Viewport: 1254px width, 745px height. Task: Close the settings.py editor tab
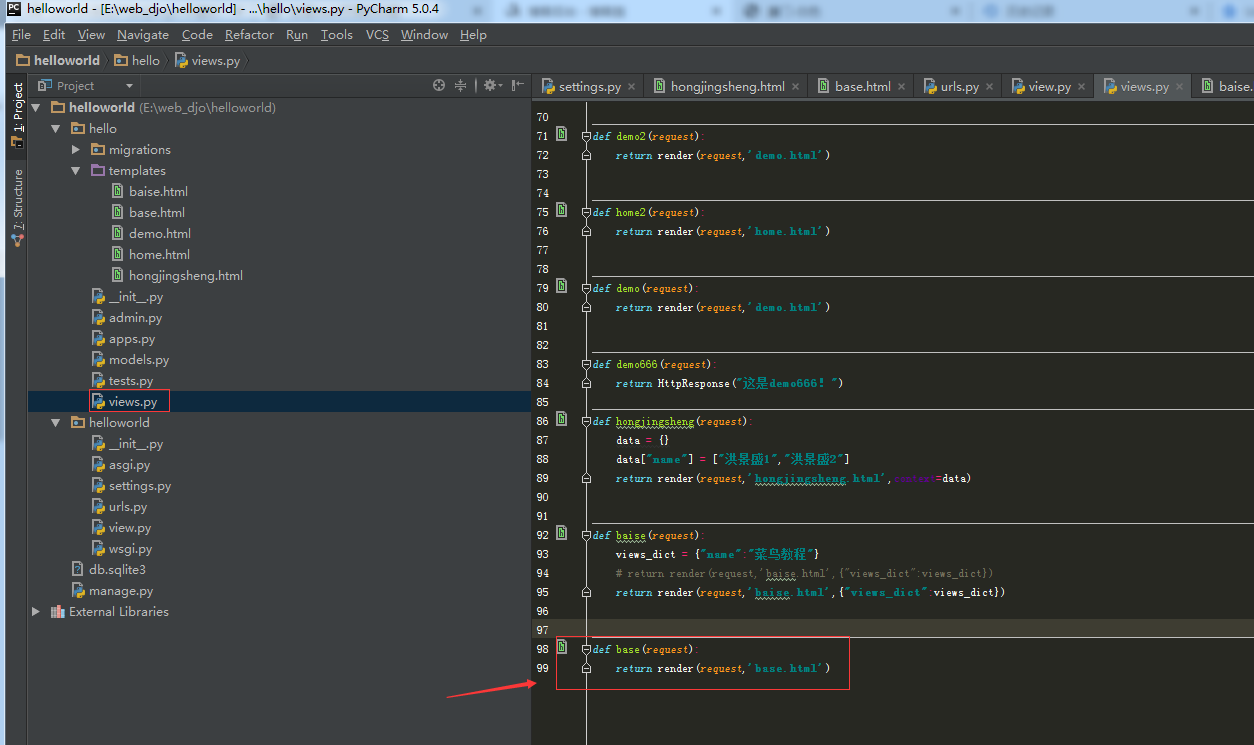tap(632, 87)
